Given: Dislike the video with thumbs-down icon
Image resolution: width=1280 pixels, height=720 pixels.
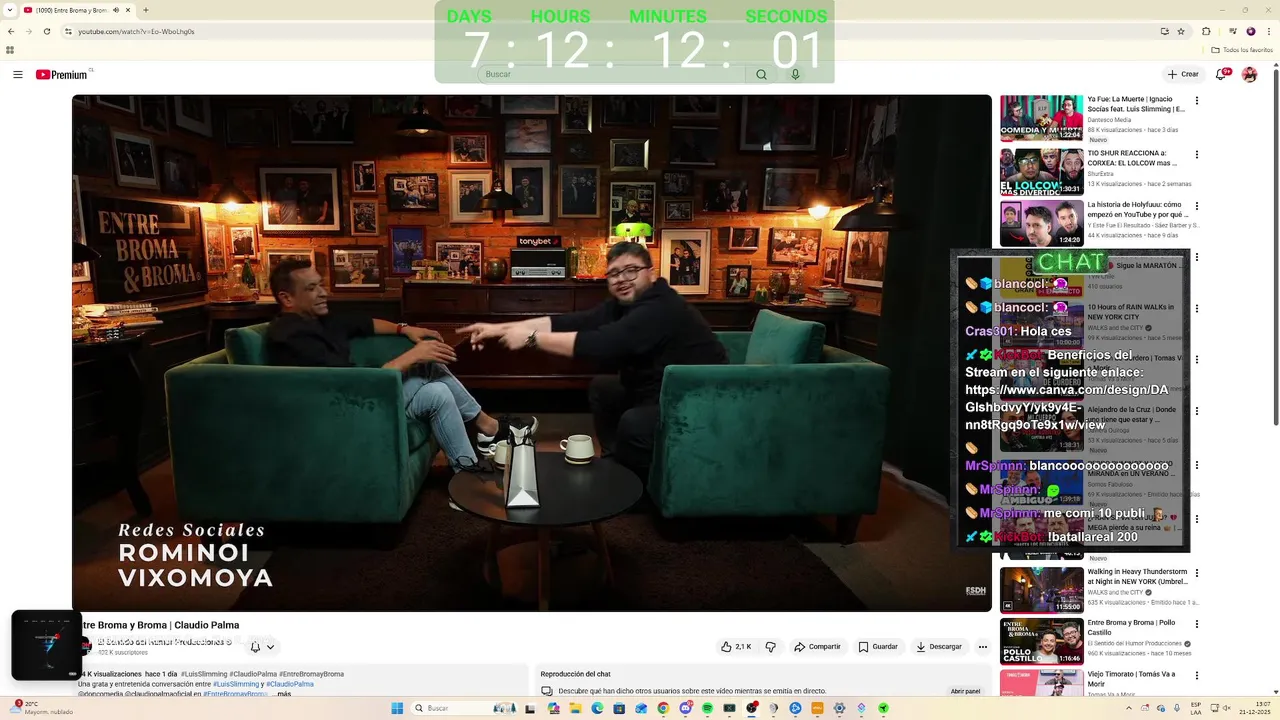Looking at the screenshot, I should pos(770,647).
